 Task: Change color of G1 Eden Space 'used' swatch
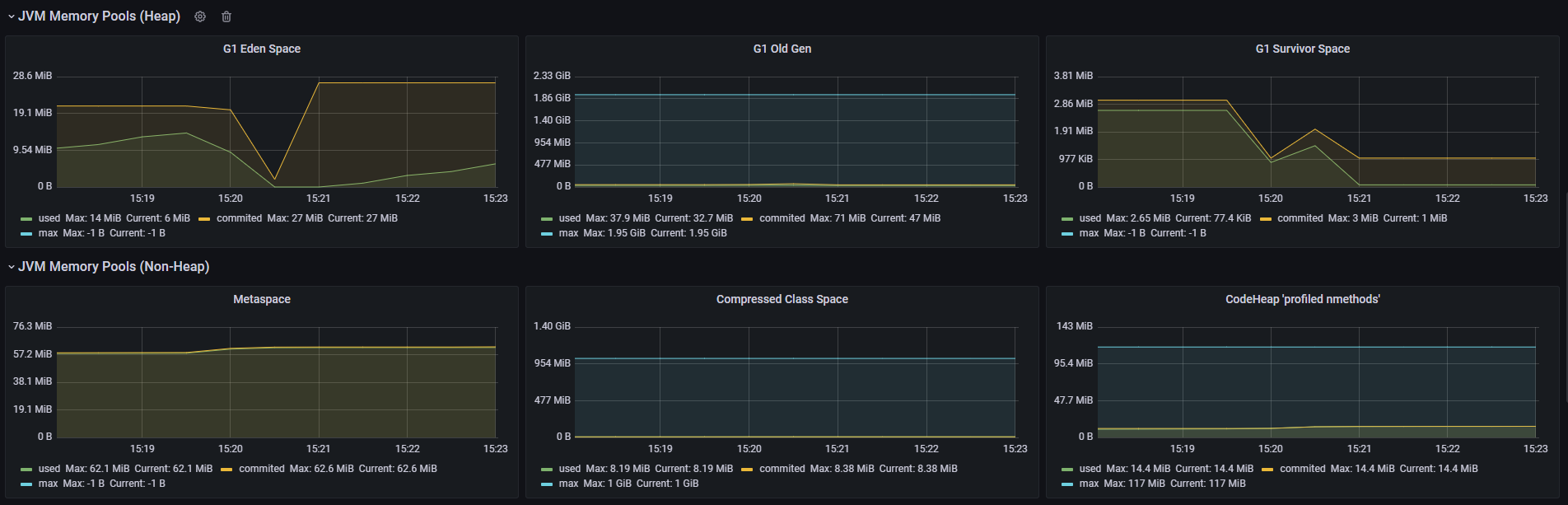point(26,219)
